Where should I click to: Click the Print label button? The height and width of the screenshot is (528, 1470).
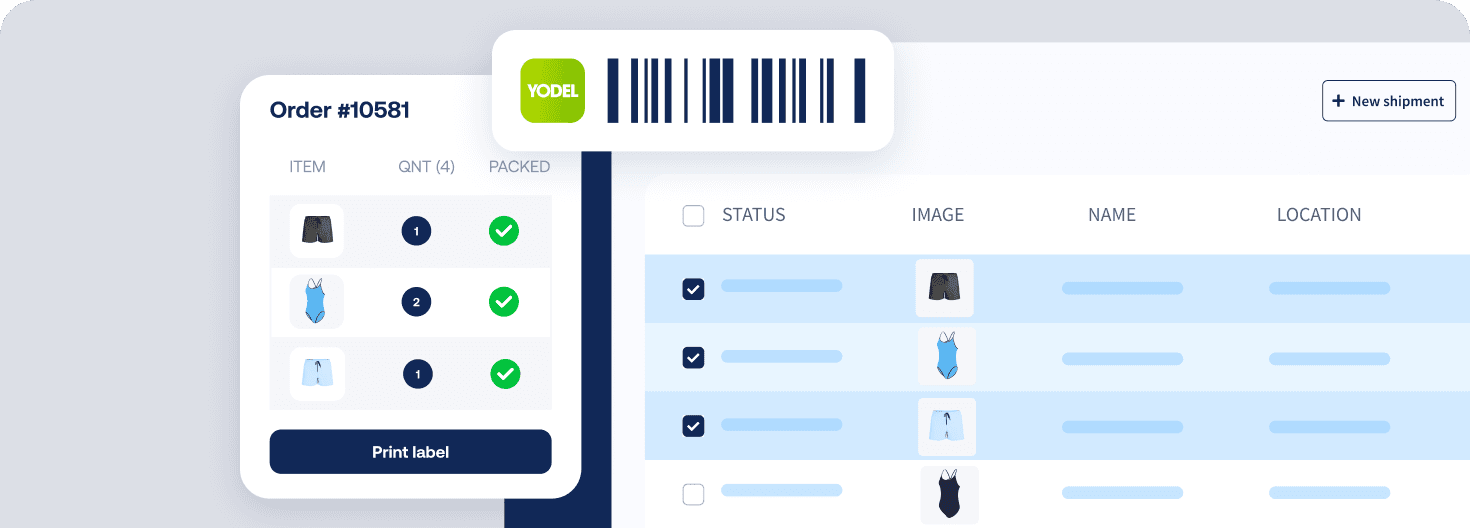(x=410, y=452)
